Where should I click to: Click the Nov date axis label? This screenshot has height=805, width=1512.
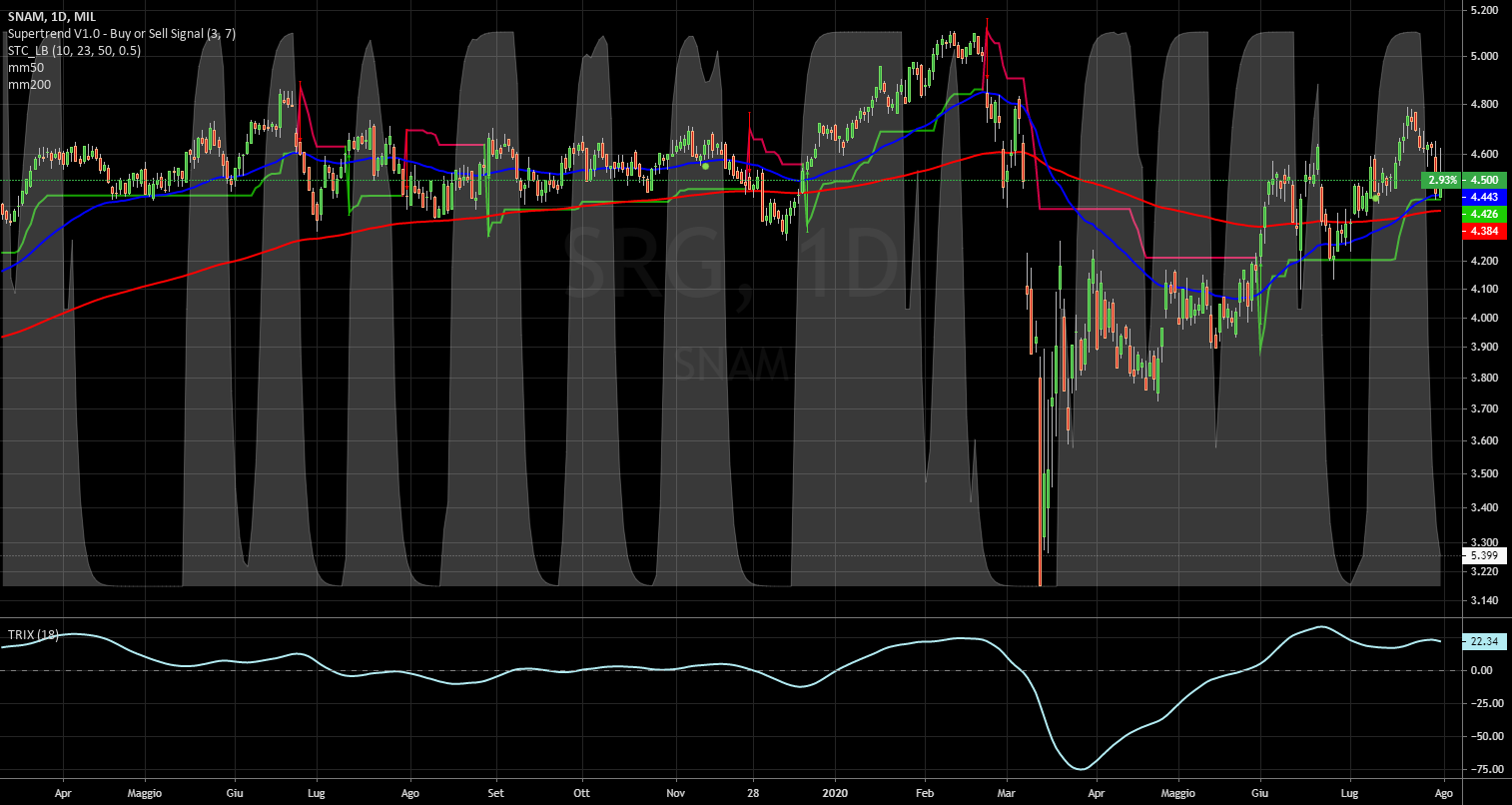(675, 793)
